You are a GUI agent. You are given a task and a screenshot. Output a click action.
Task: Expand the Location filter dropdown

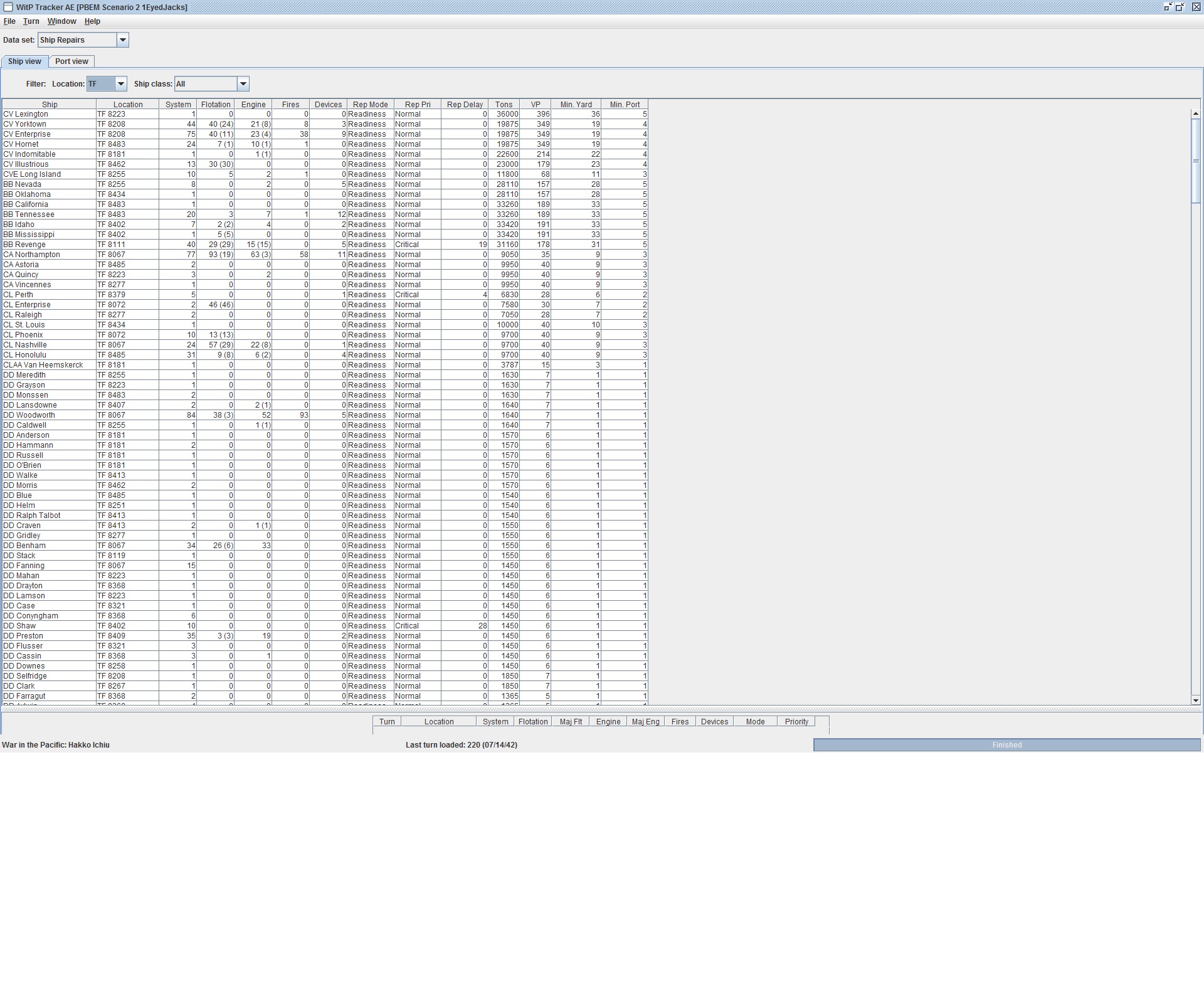click(x=121, y=84)
